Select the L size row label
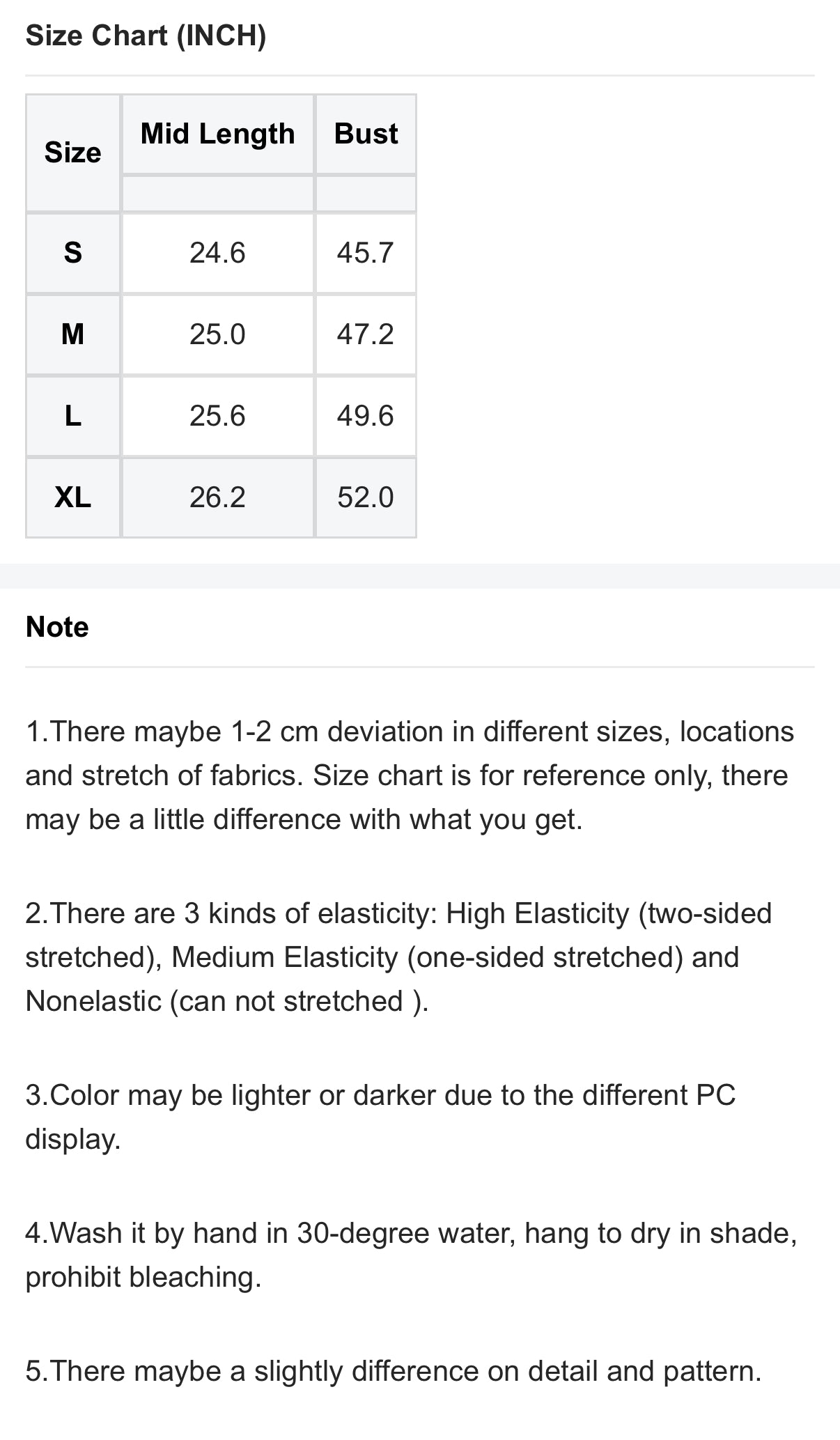This screenshot has height=1440, width=840. click(72, 416)
